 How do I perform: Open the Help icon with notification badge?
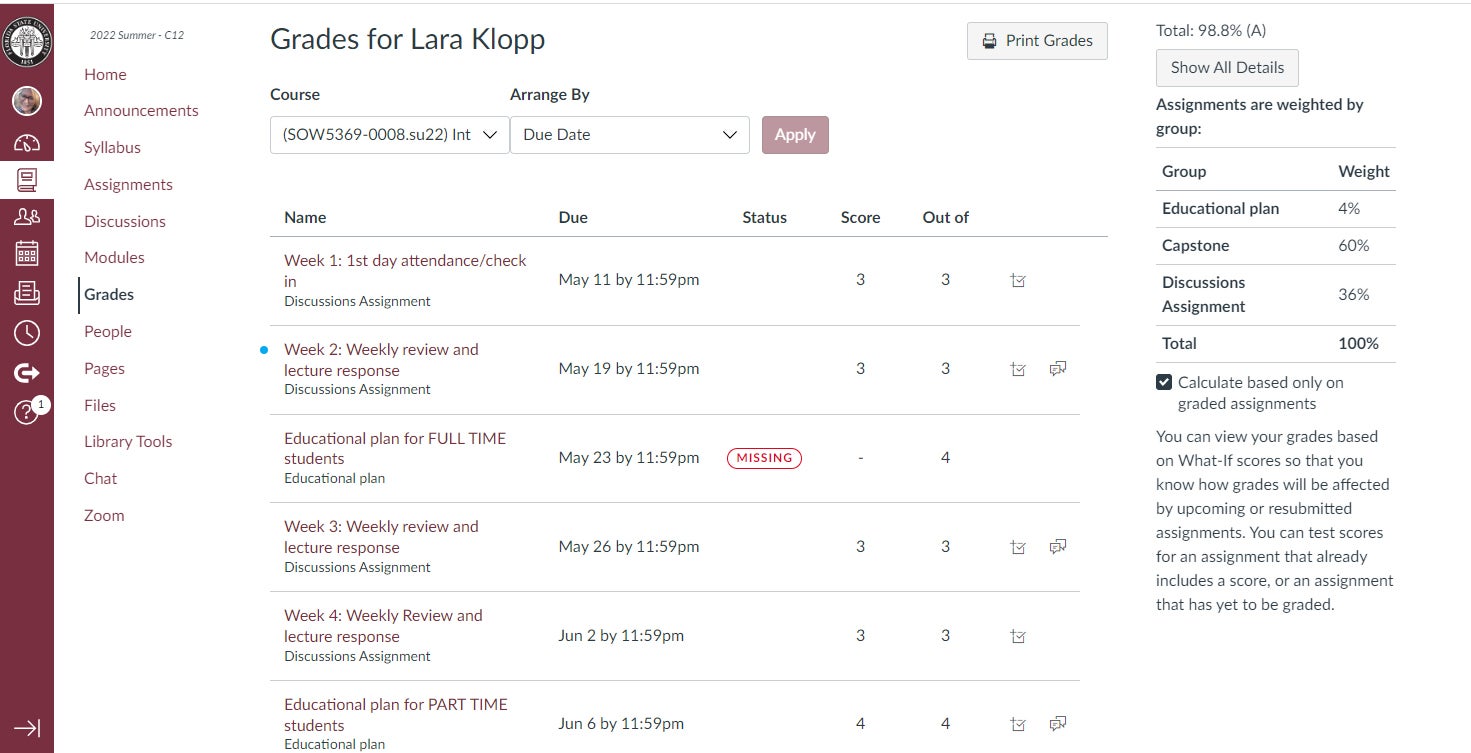[27, 412]
